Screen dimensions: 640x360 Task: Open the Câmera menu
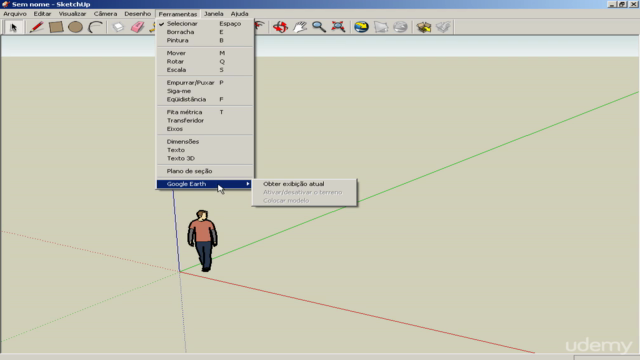(105, 14)
